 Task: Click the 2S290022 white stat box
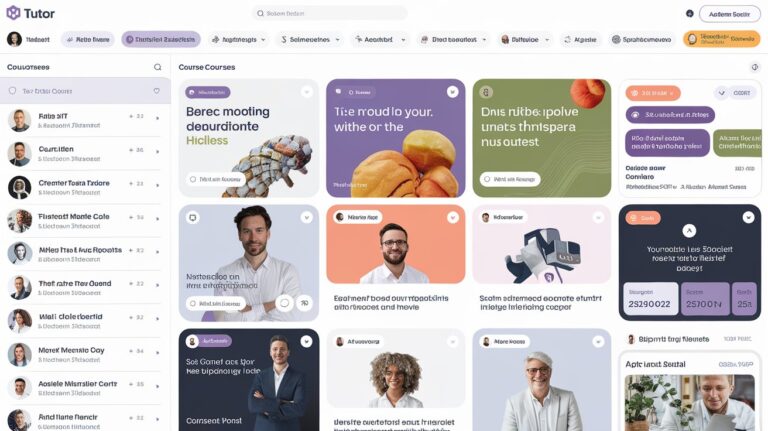[650, 299]
